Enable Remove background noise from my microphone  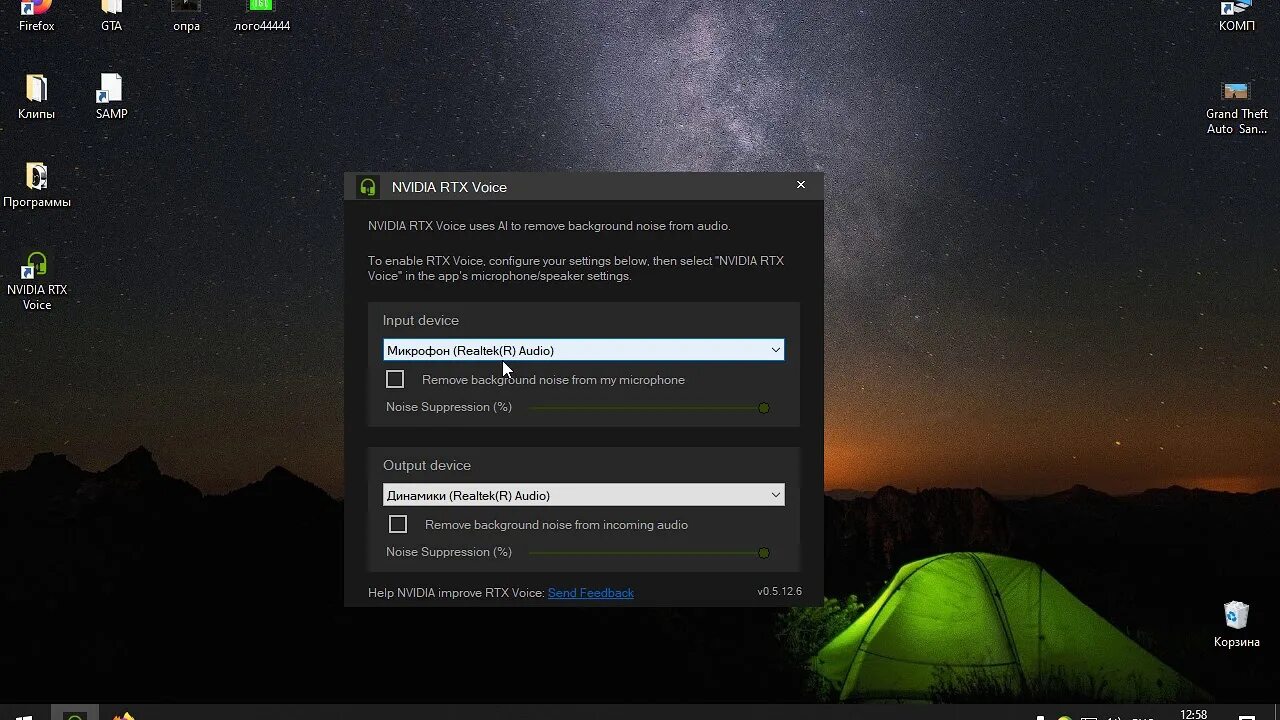[x=395, y=380]
